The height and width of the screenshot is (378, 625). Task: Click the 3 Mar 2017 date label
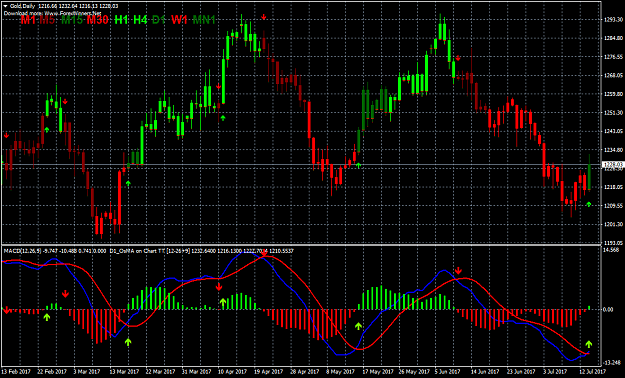88,371
